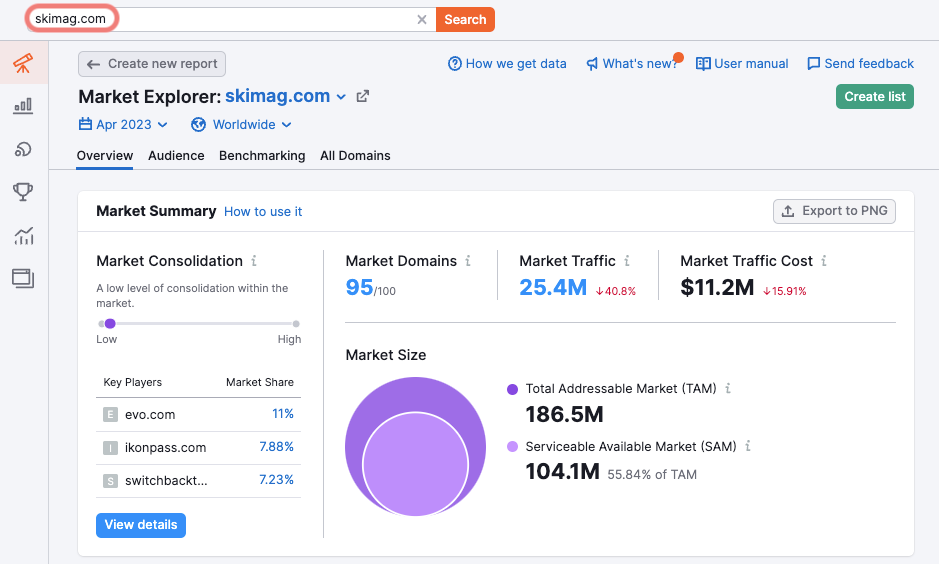
Task: Click the 25.4M market traffic value
Action: [x=553, y=287]
